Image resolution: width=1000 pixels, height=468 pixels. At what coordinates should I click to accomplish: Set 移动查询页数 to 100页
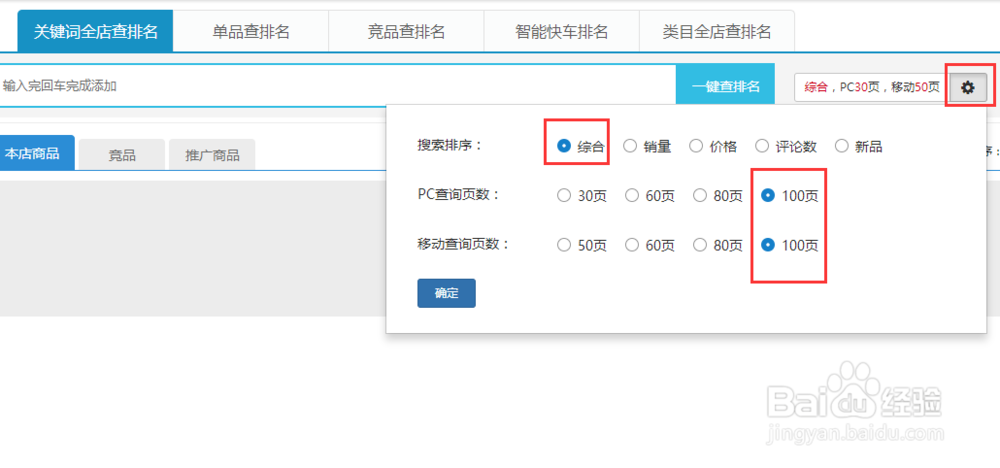click(x=768, y=244)
